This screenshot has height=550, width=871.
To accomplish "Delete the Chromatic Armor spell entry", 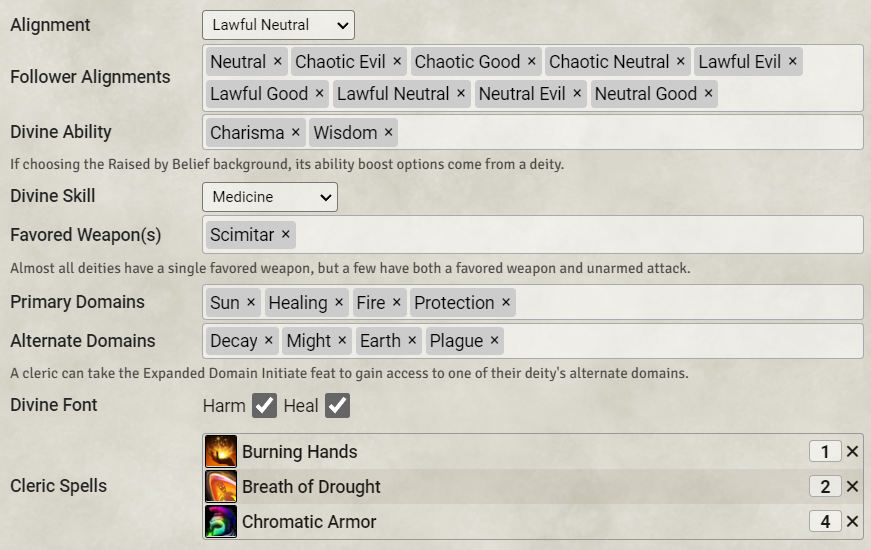I will [852, 522].
